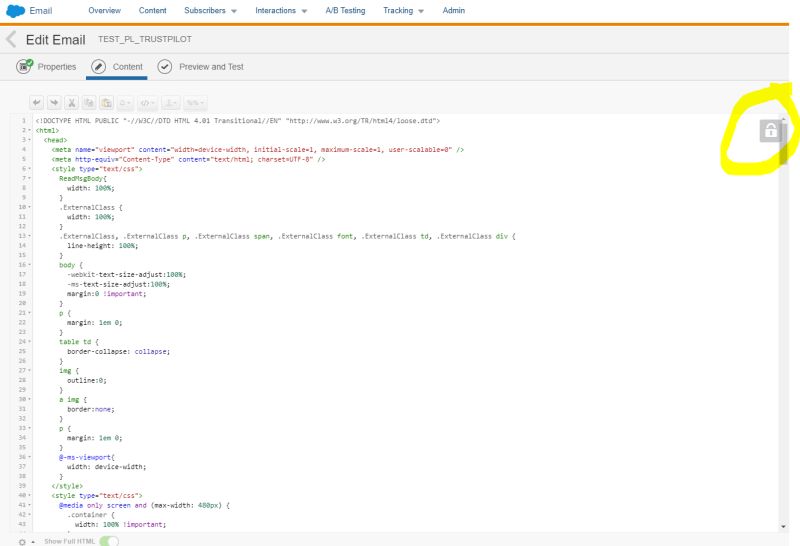The height and width of the screenshot is (546, 800).
Task: Click the Undo toolbar icon
Action: (x=36, y=103)
